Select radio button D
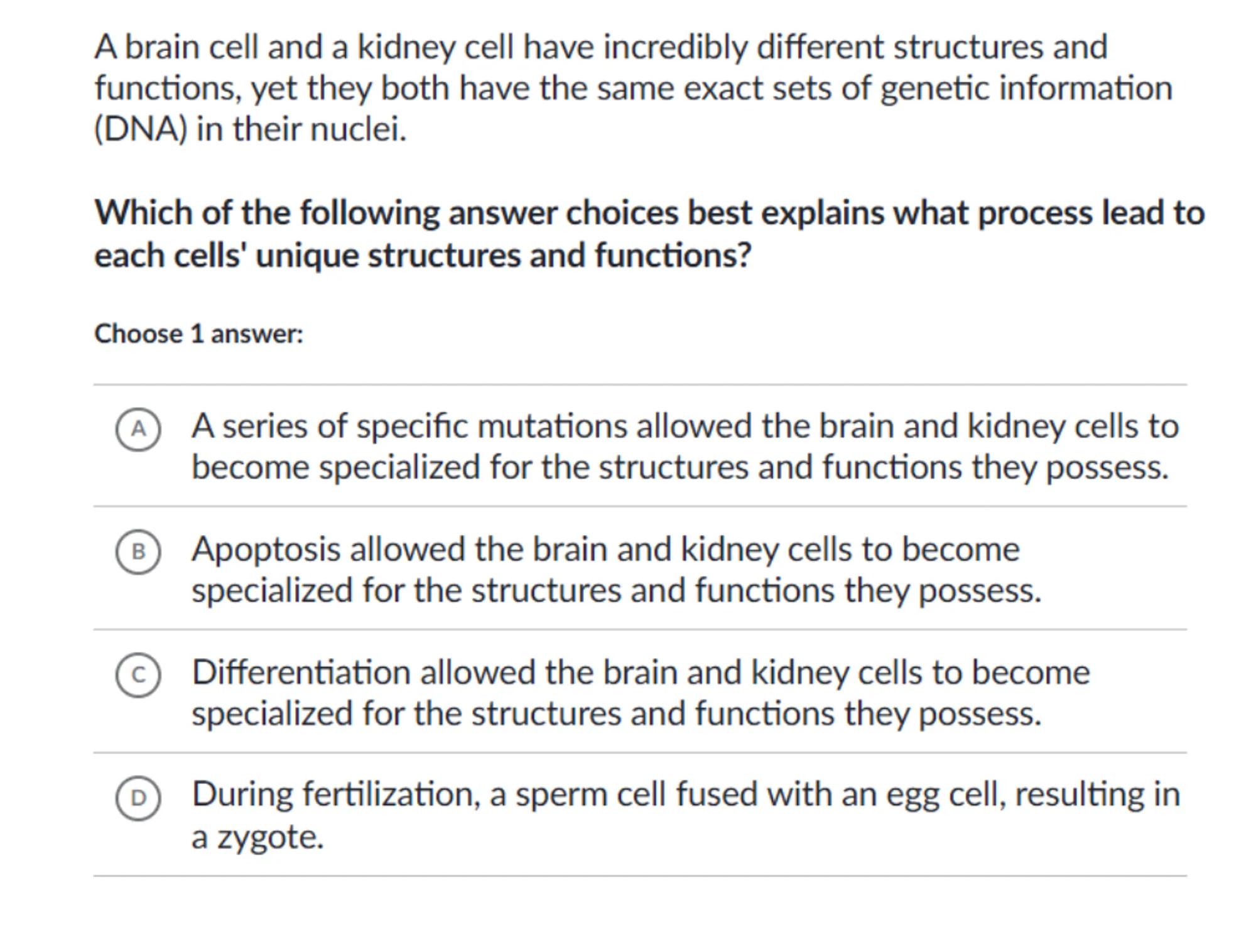 coord(138,798)
